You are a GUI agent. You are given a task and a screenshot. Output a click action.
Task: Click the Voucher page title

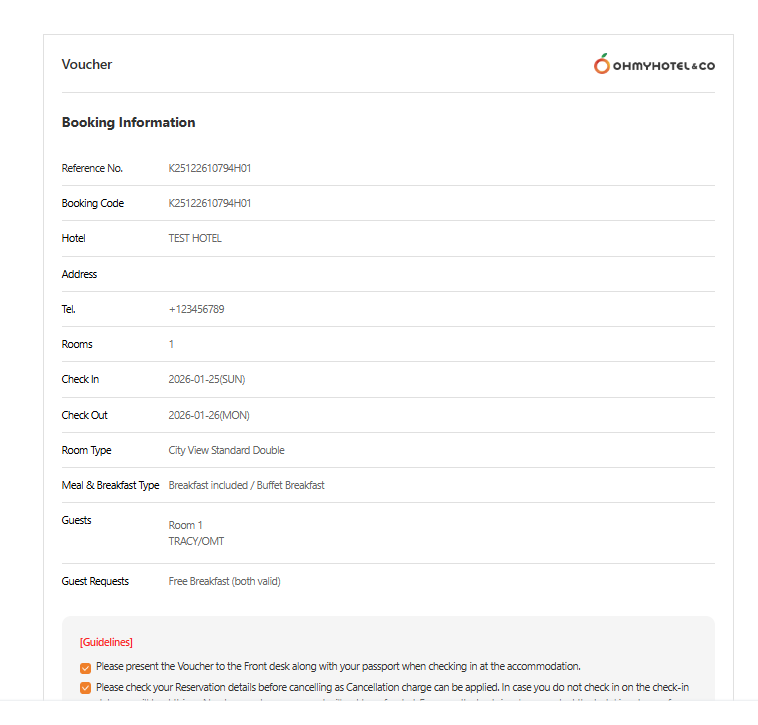point(87,65)
